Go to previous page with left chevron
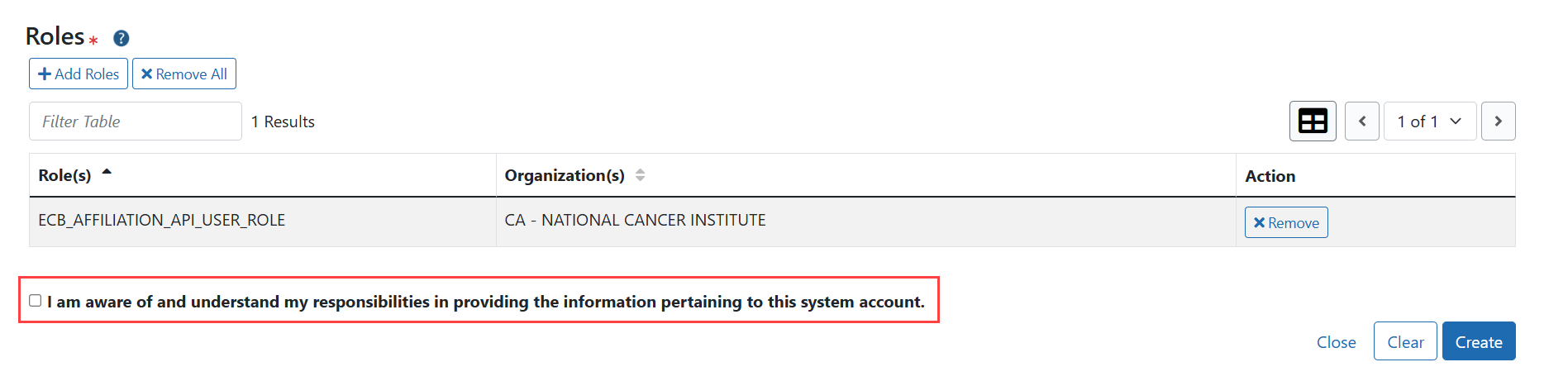 1362,121
